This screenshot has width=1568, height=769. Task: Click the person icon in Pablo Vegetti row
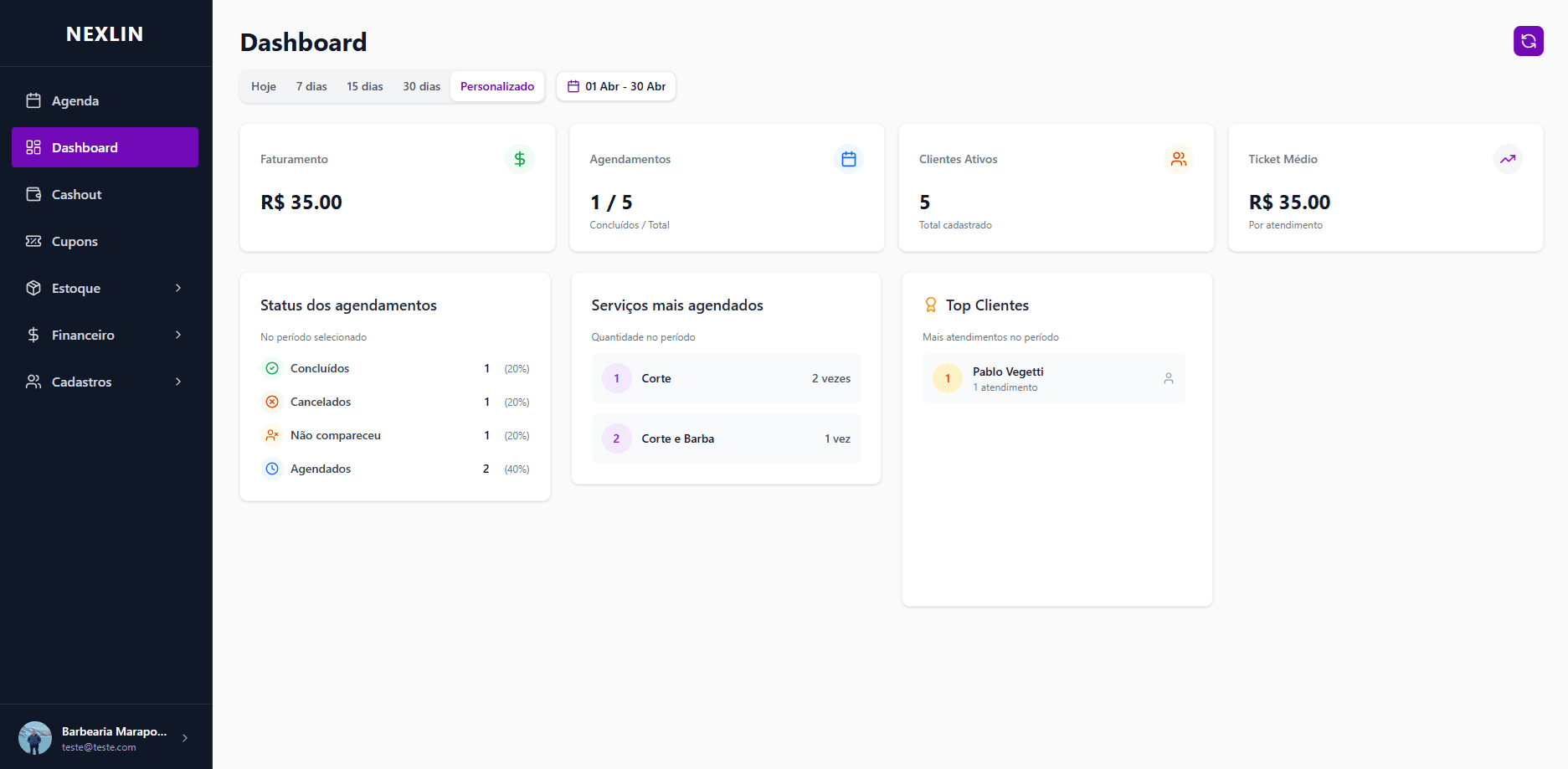pyautogui.click(x=1168, y=378)
